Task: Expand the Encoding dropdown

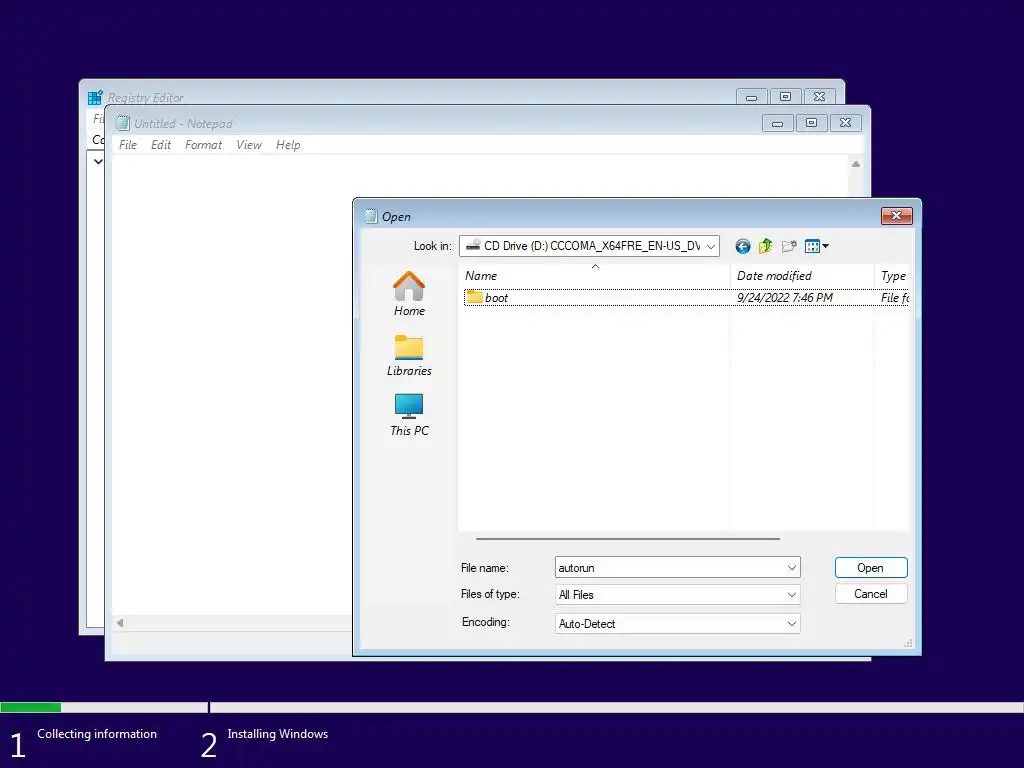Action: [x=792, y=624]
